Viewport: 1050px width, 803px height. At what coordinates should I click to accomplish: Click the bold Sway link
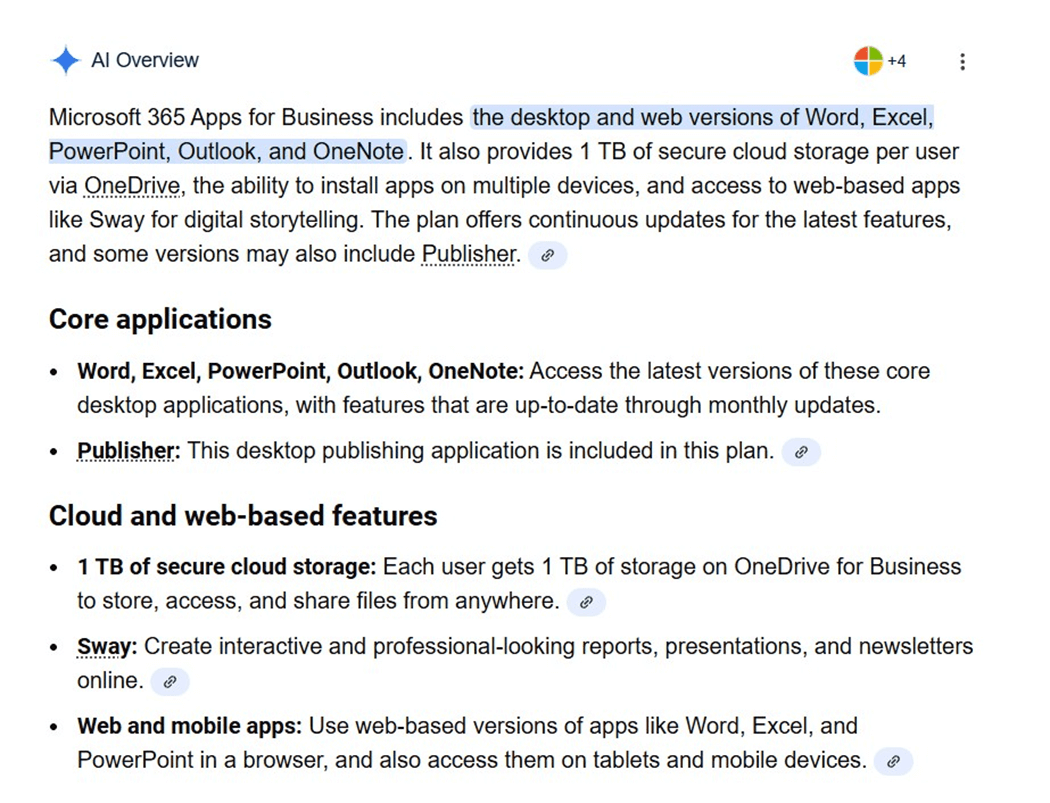[105, 647]
